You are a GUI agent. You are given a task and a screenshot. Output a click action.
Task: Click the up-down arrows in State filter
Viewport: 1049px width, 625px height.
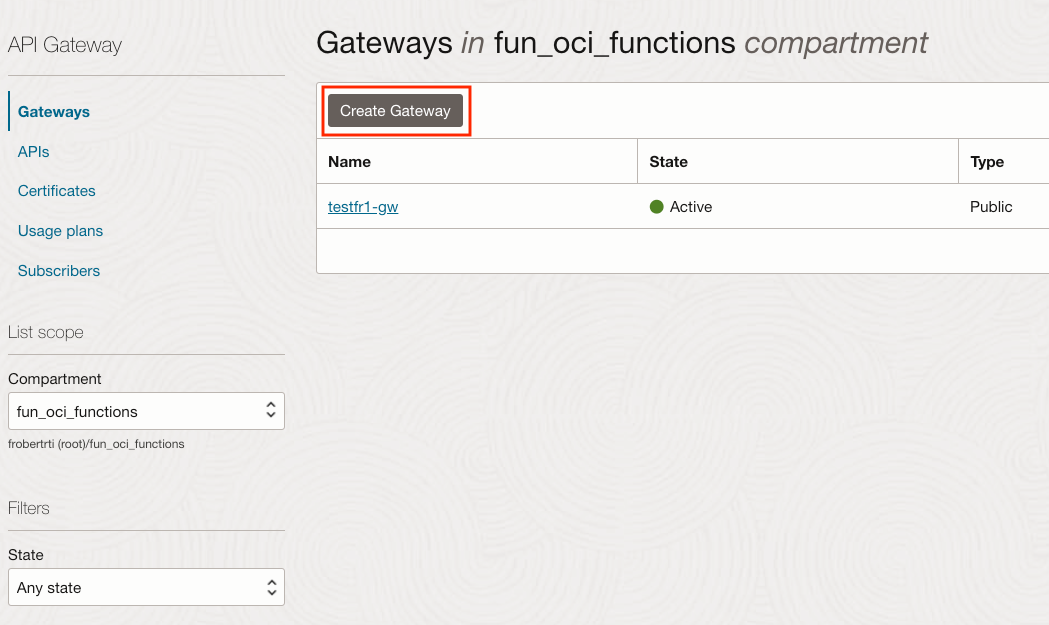270,588
